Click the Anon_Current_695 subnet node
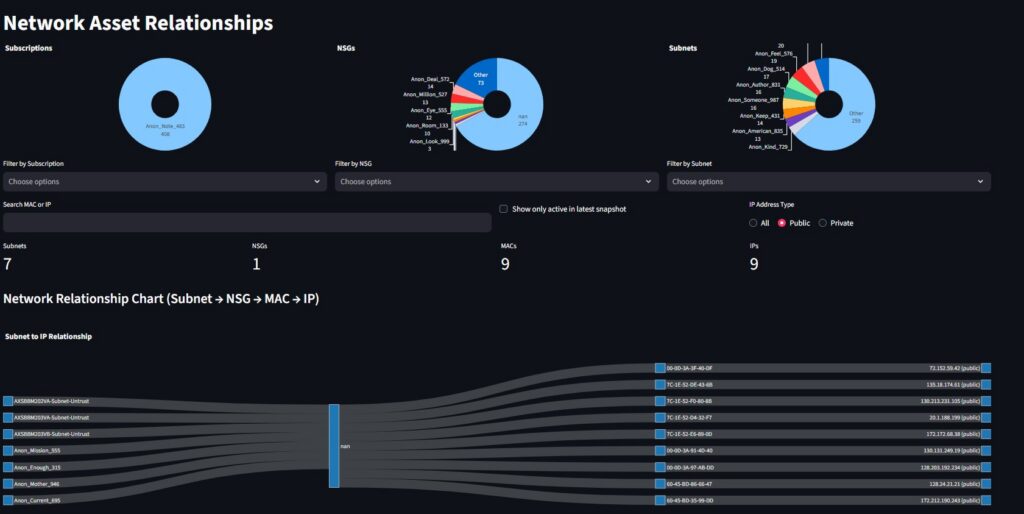Screen dimensions: 1024x514 tap(8, 499)
